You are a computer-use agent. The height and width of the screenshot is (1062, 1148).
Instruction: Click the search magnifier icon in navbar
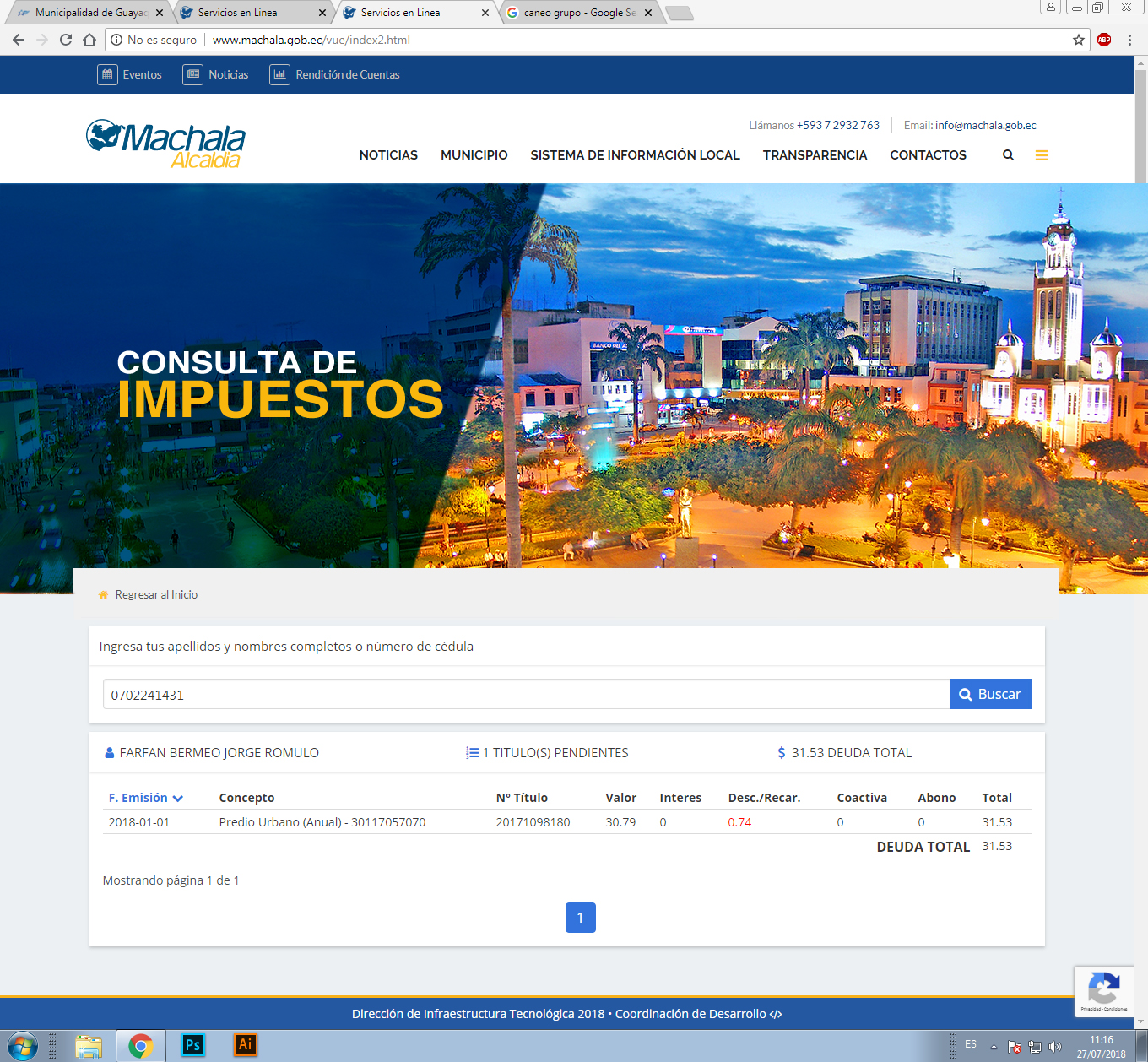coord(1008,155)
